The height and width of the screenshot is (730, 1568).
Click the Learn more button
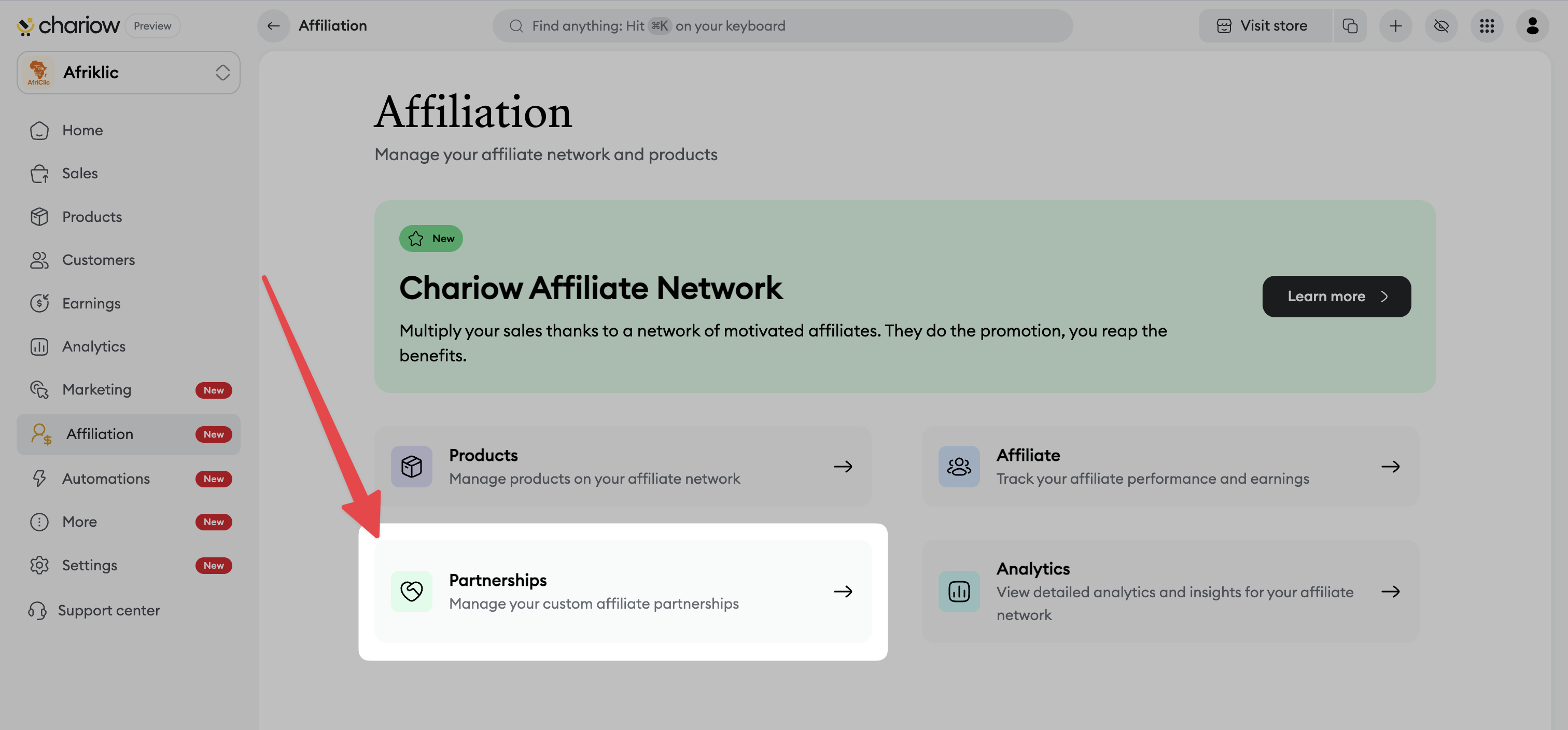coord(1336,297)
